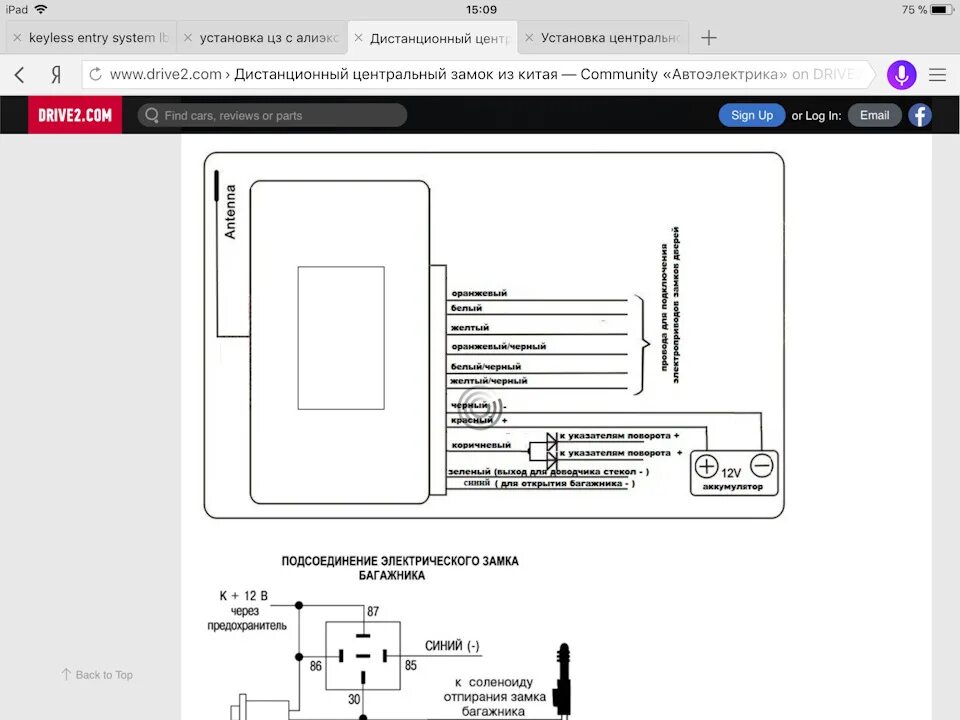Click 'ПОДСОЕДИНЕНИЕ ЭЛЕКТРИЧЕСКОГО ЗАМКА' heading text
The height and width of the screenshot is (720, 960).
[400, 561]
